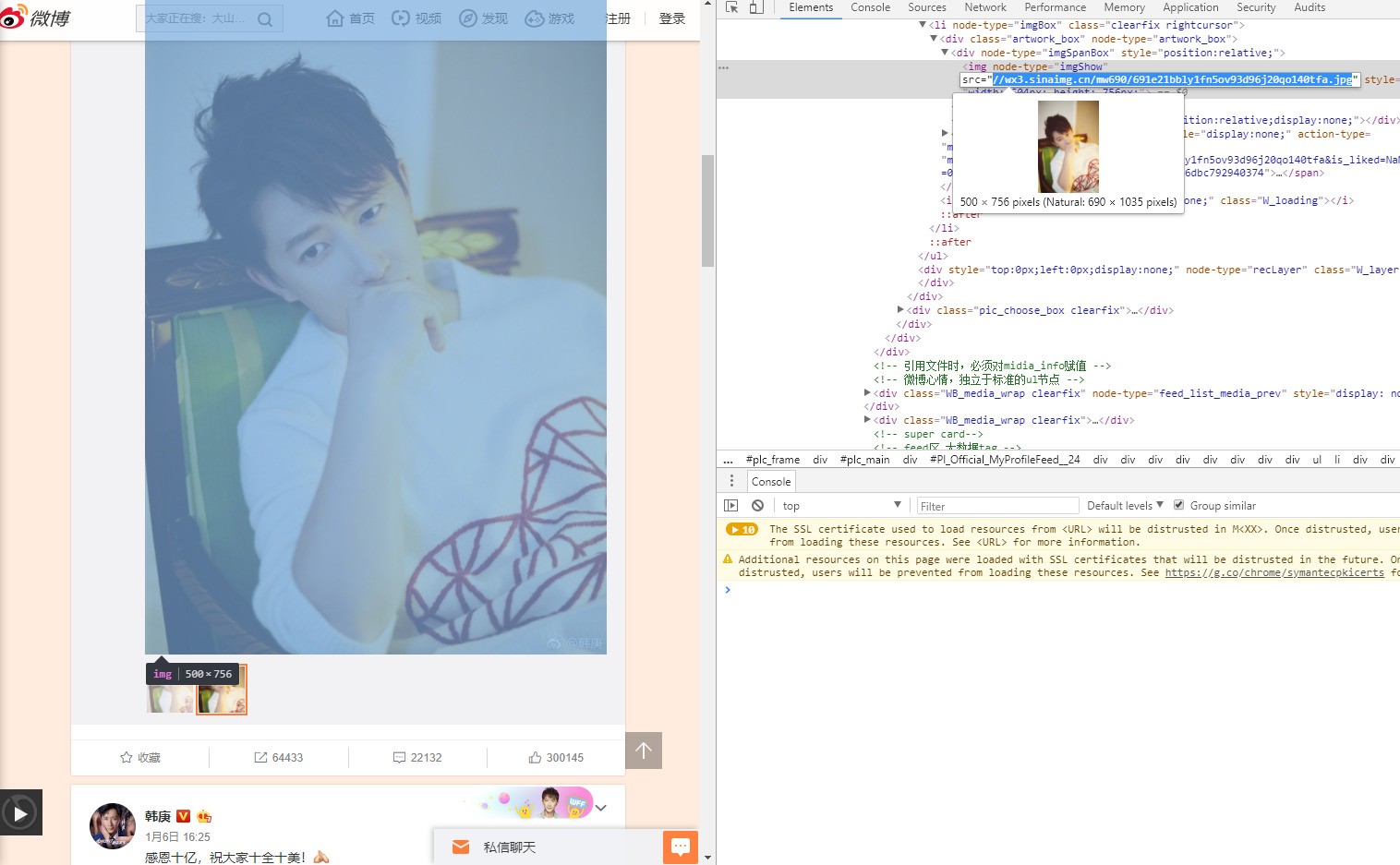Collapse the div artwork_box node
The width and height of the screenshot is (1400, 865).
[934, 39]
